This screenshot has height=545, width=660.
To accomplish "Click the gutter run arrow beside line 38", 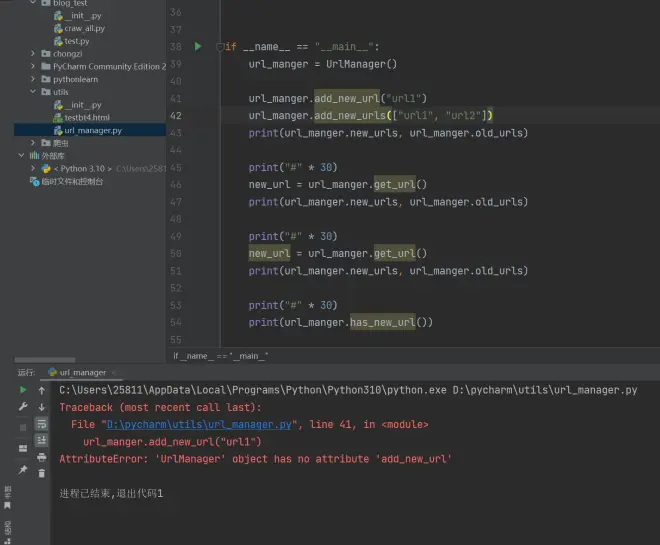I will (x=198, y=46).
